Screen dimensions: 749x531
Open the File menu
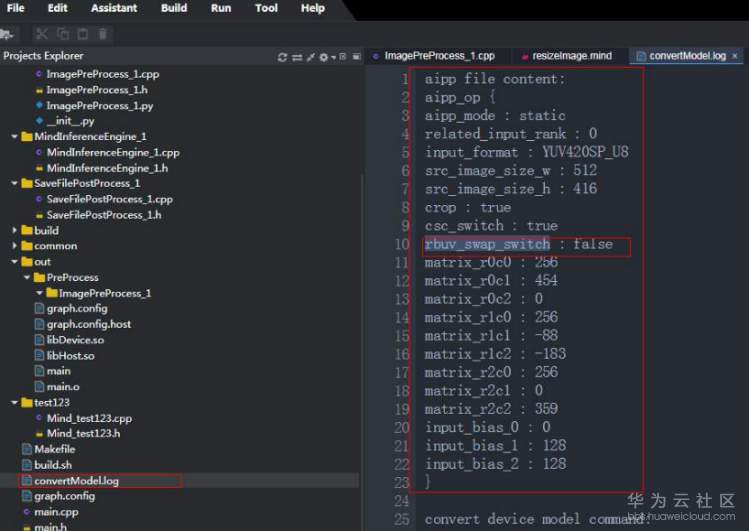[16, 8]
